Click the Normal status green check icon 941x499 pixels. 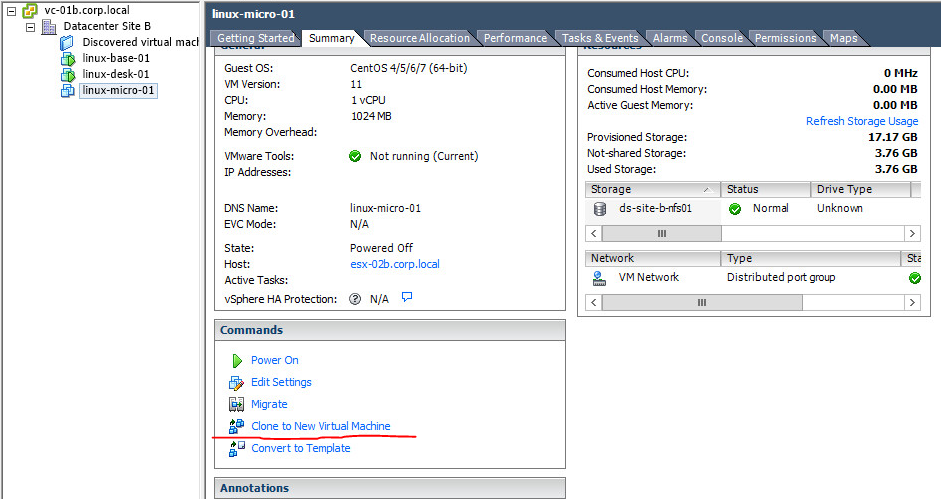pyautogui.click(x=735, y=209)
